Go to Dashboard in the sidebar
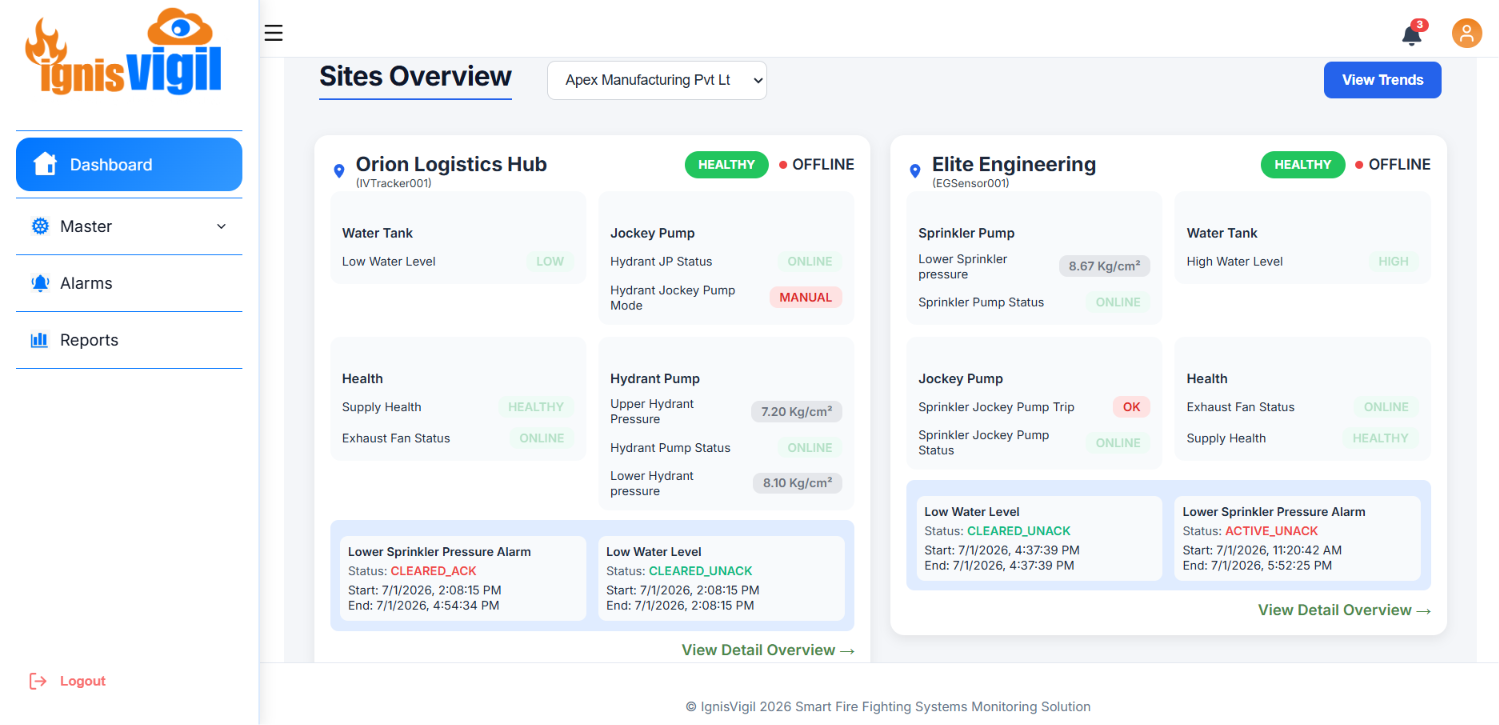 [129, 164]
